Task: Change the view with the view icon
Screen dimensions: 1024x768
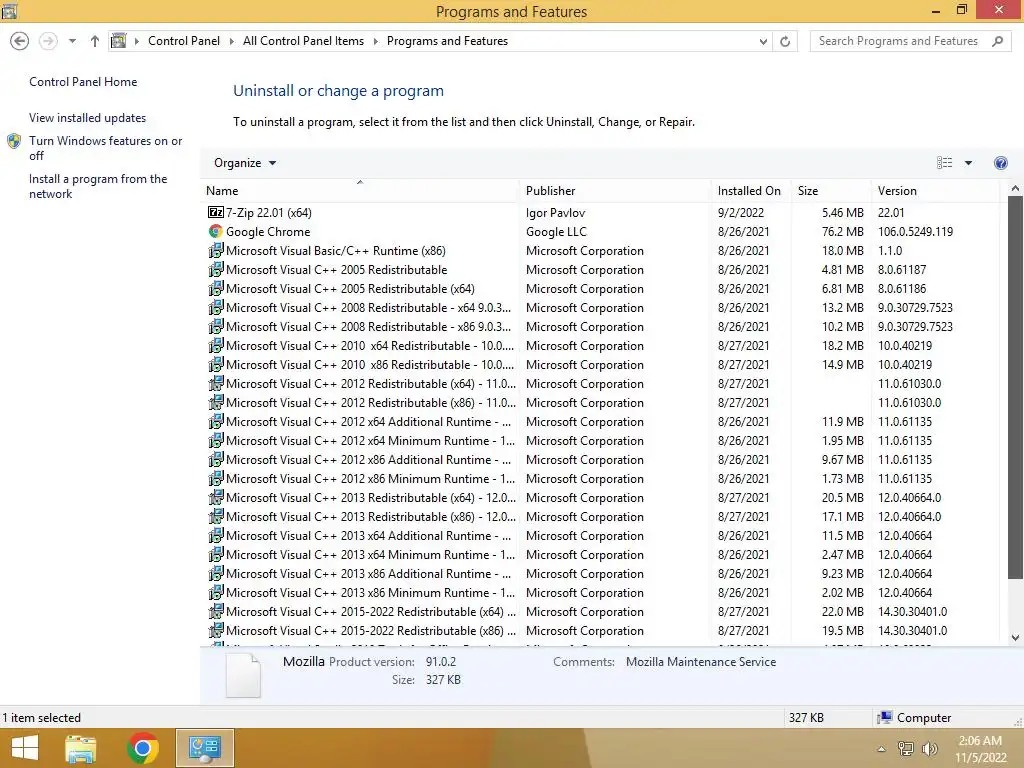Action: pyautogui.click(x=944, y=163)
